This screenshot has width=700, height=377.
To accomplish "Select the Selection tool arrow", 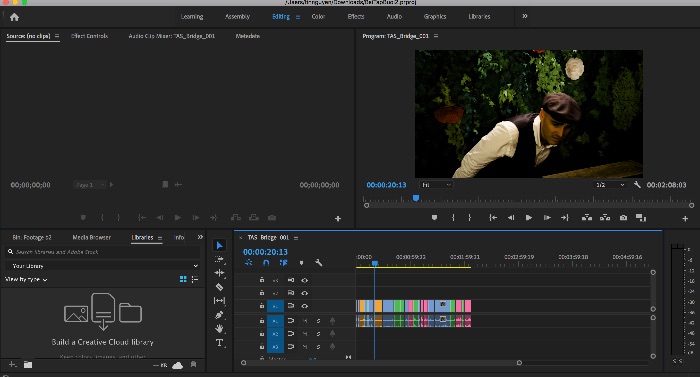I will [219, 245].
